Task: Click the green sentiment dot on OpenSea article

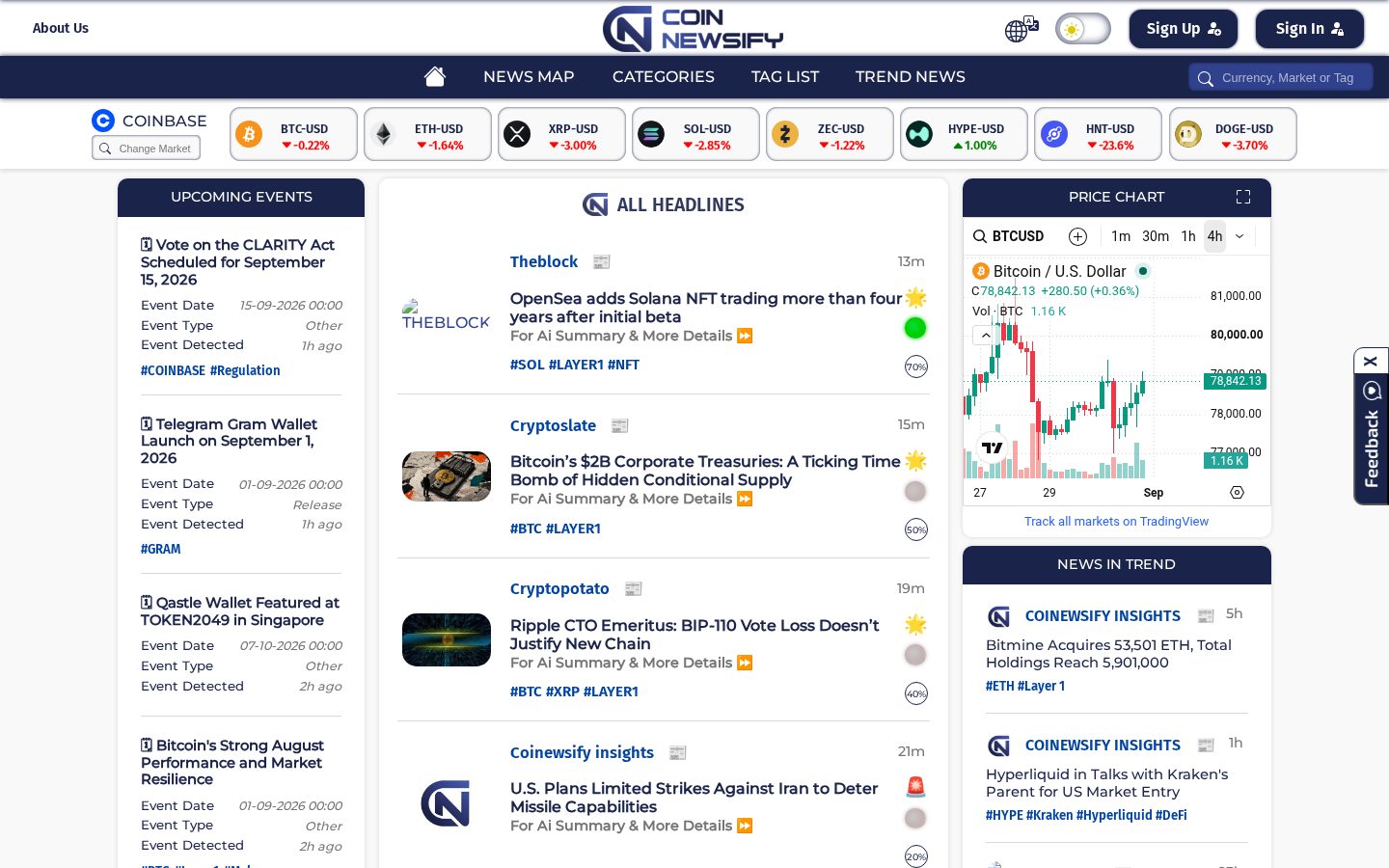Action: pyautogui.click(x=915, y=328)
